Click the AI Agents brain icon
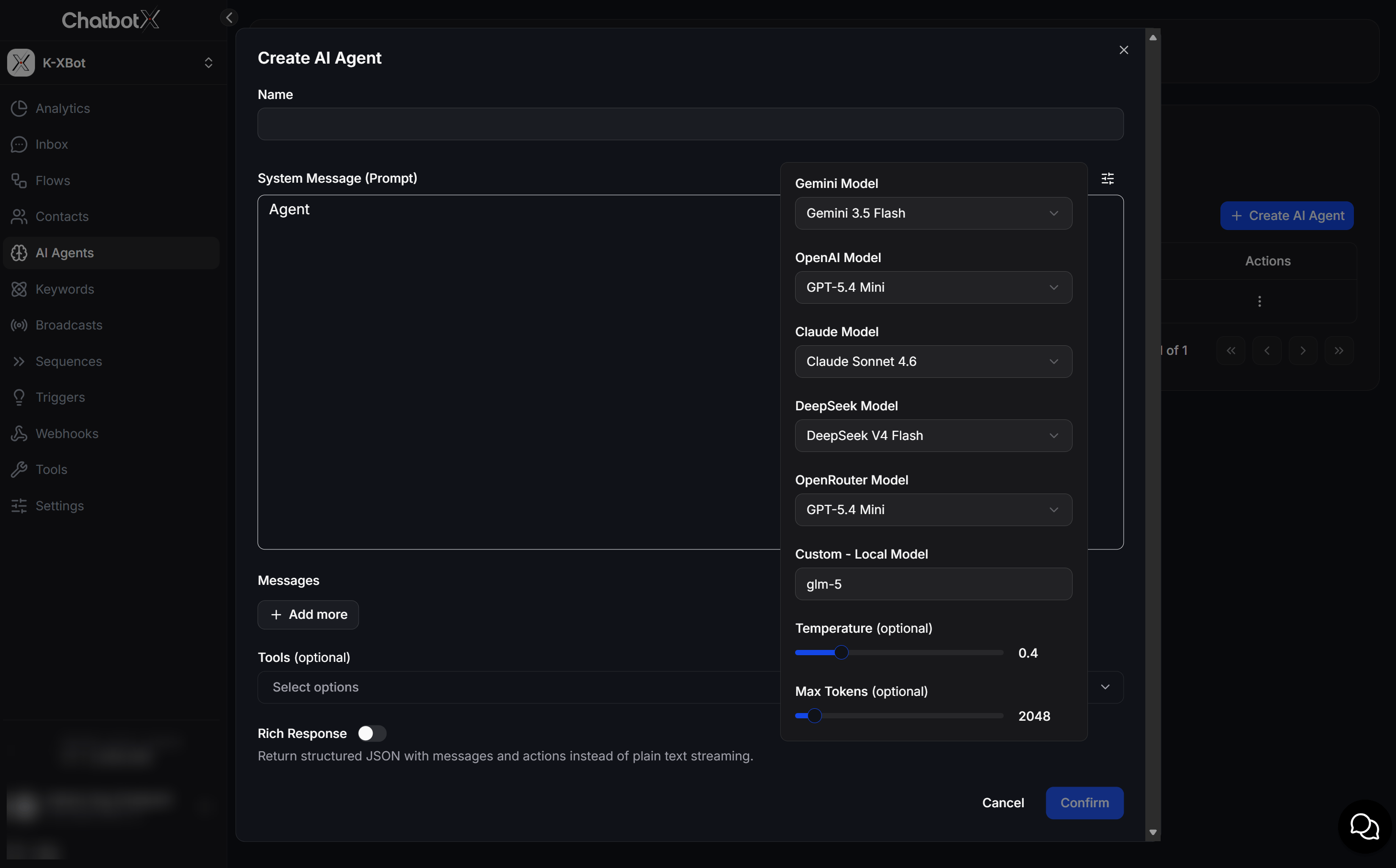This screenshot has height=868, width=1396. point(19,253)
